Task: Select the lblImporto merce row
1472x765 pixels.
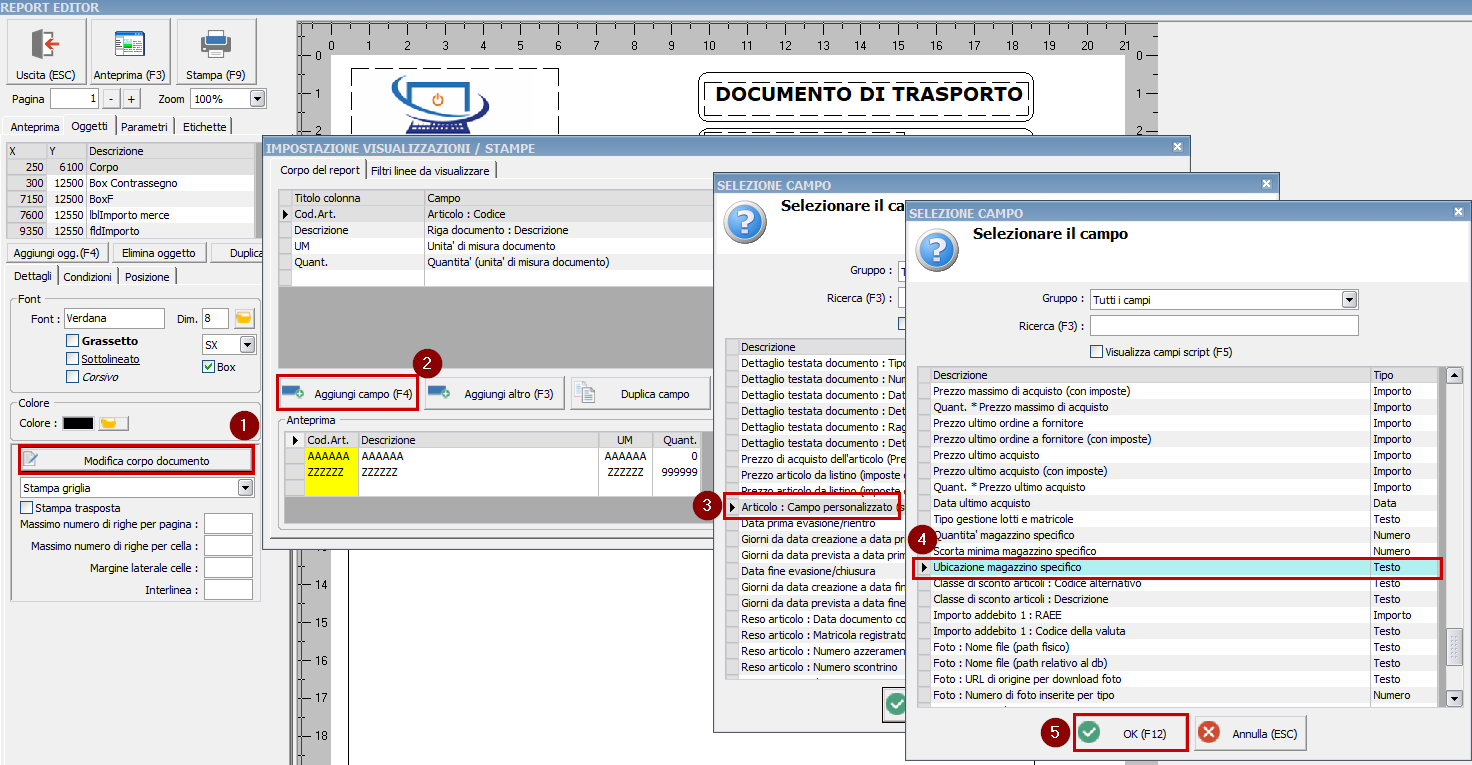Action: (x=130, y=215)
